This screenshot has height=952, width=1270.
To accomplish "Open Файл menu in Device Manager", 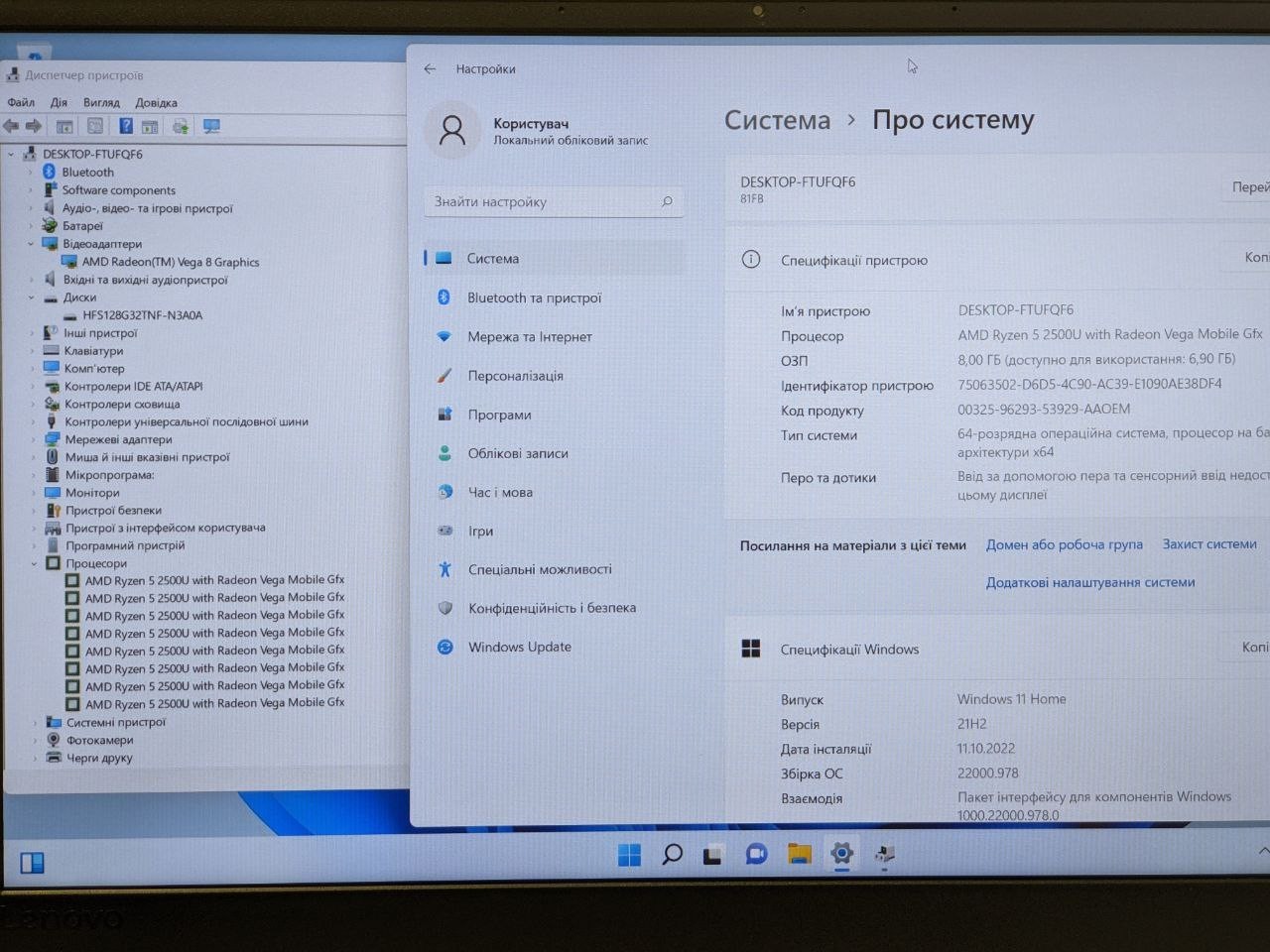I will click(x=21, y=102).
